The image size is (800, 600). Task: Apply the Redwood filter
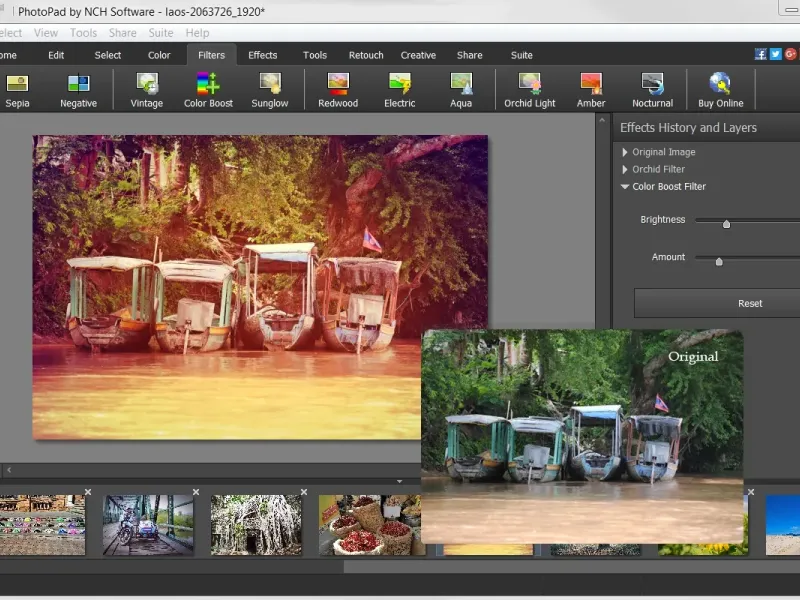pos(338,90)
